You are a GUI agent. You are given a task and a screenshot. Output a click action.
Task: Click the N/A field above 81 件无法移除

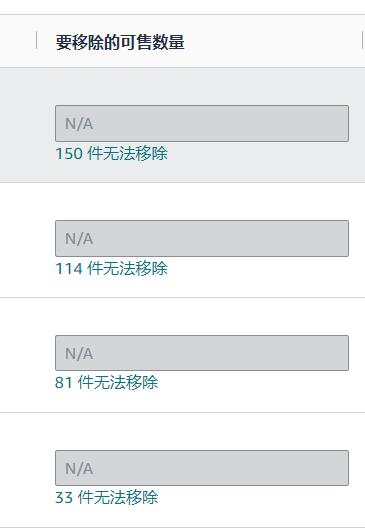point(202,353)
